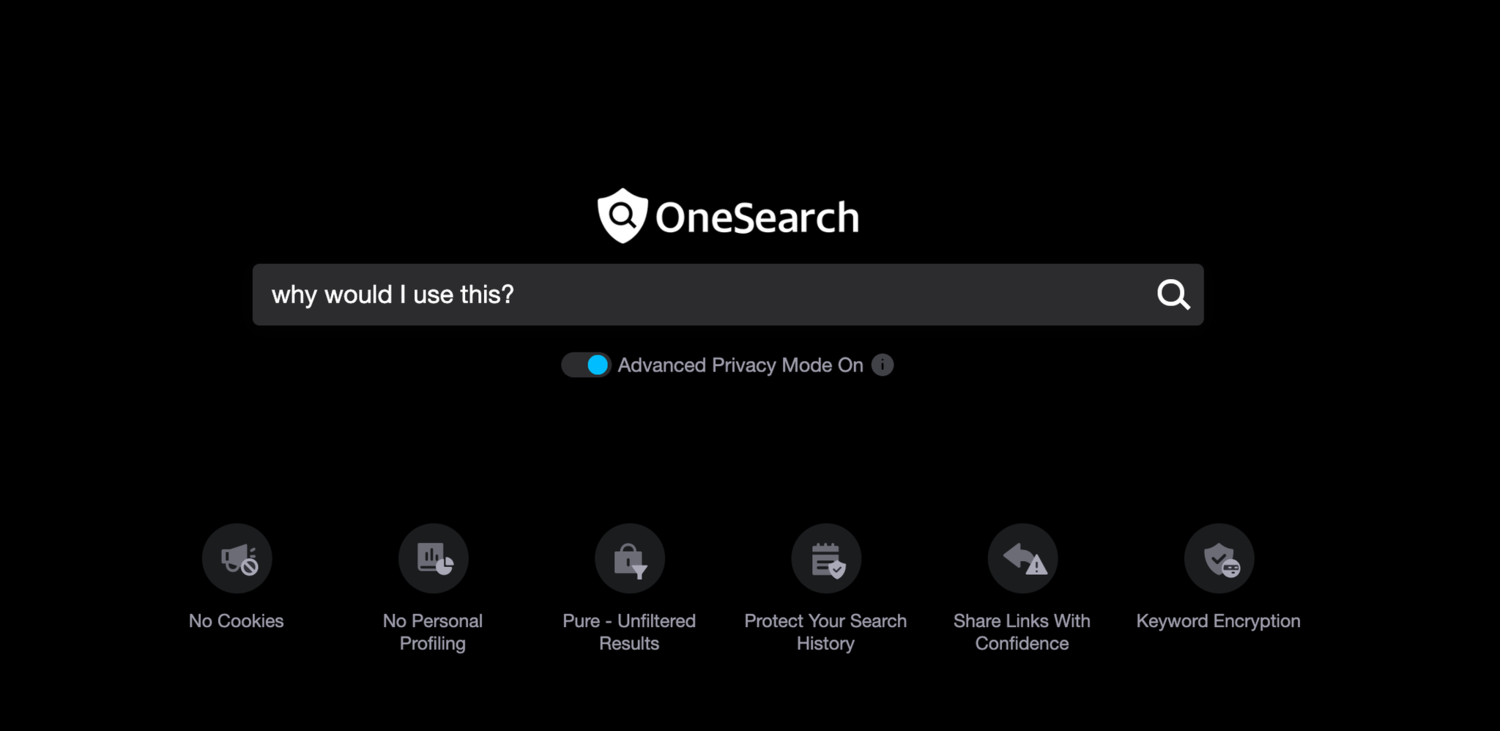Screen dimensions: 1500x731
Task: Click the Advanced Privacy Mode On label
Action: pyautogui.click(x=739, y=365)
